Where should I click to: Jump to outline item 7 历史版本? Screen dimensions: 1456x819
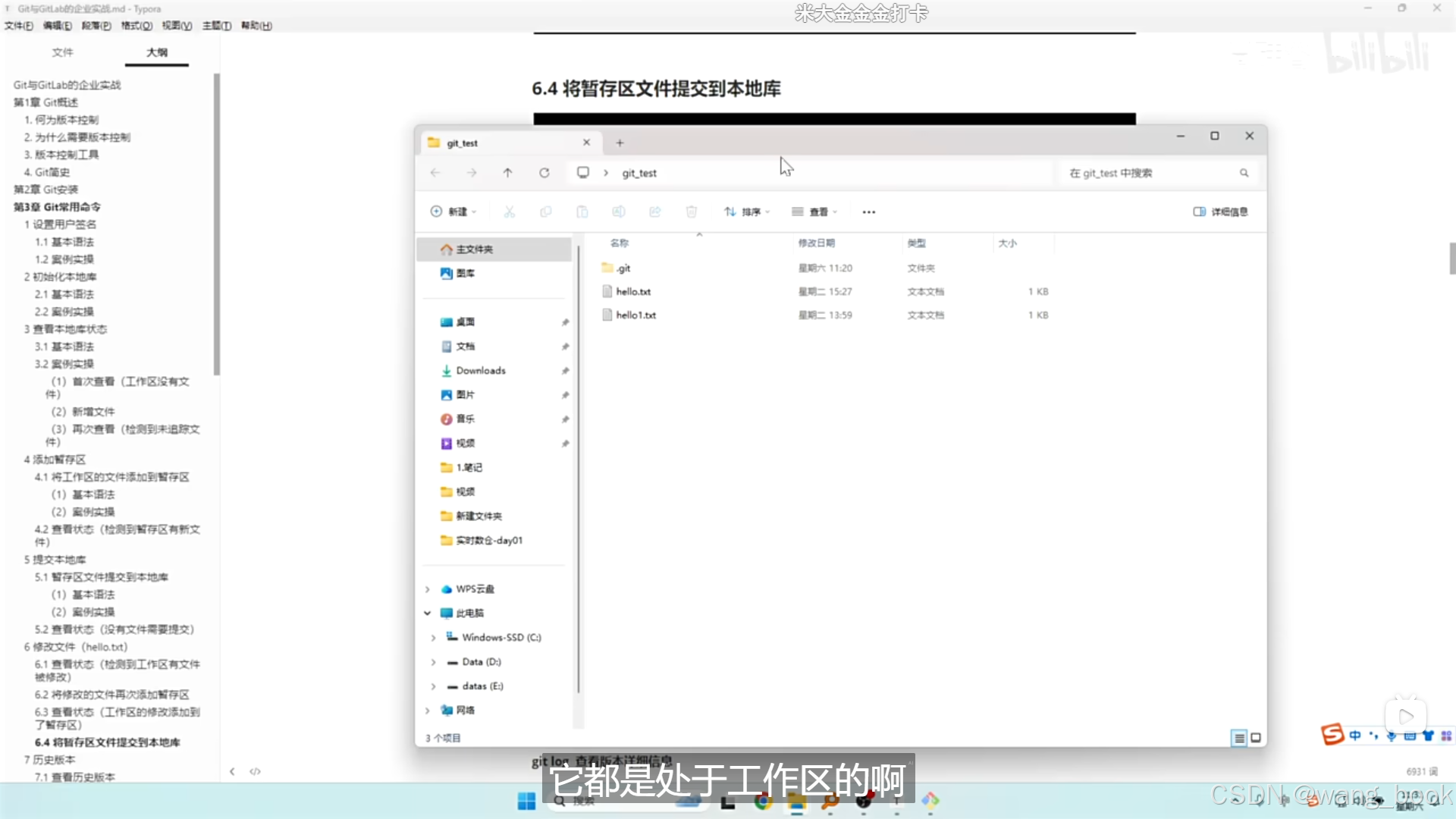coord(49,760)
